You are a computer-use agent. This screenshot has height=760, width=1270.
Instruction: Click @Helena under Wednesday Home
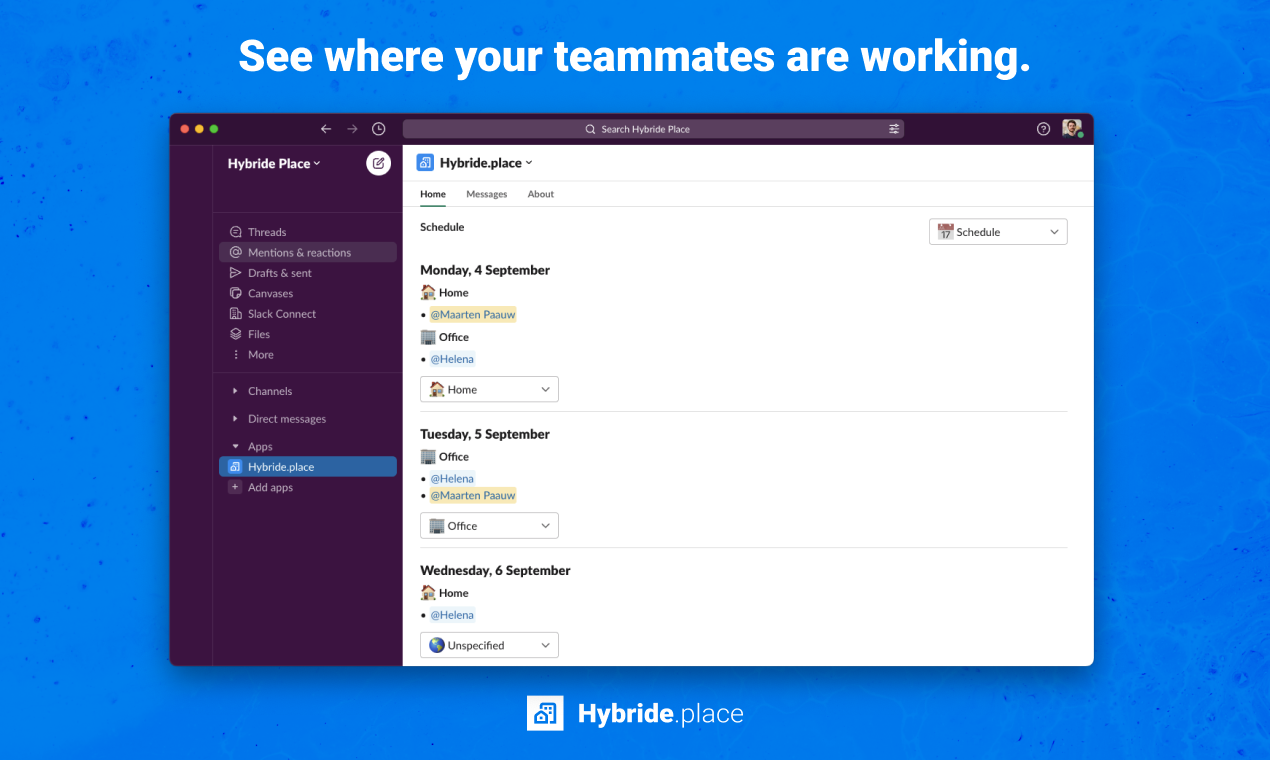452,615
